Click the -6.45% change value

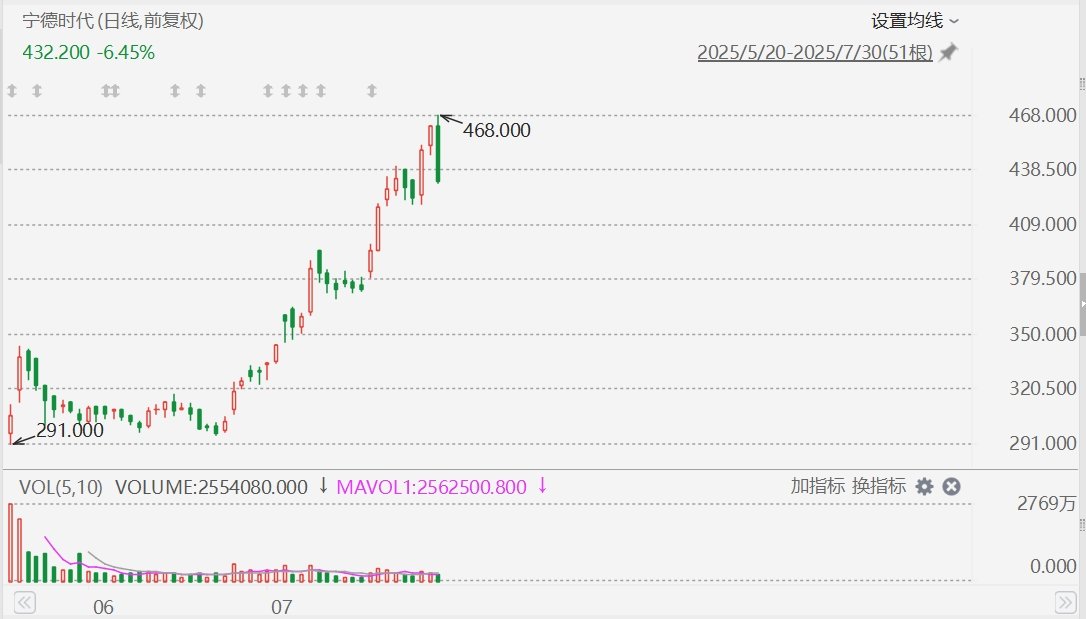(125, 53)
